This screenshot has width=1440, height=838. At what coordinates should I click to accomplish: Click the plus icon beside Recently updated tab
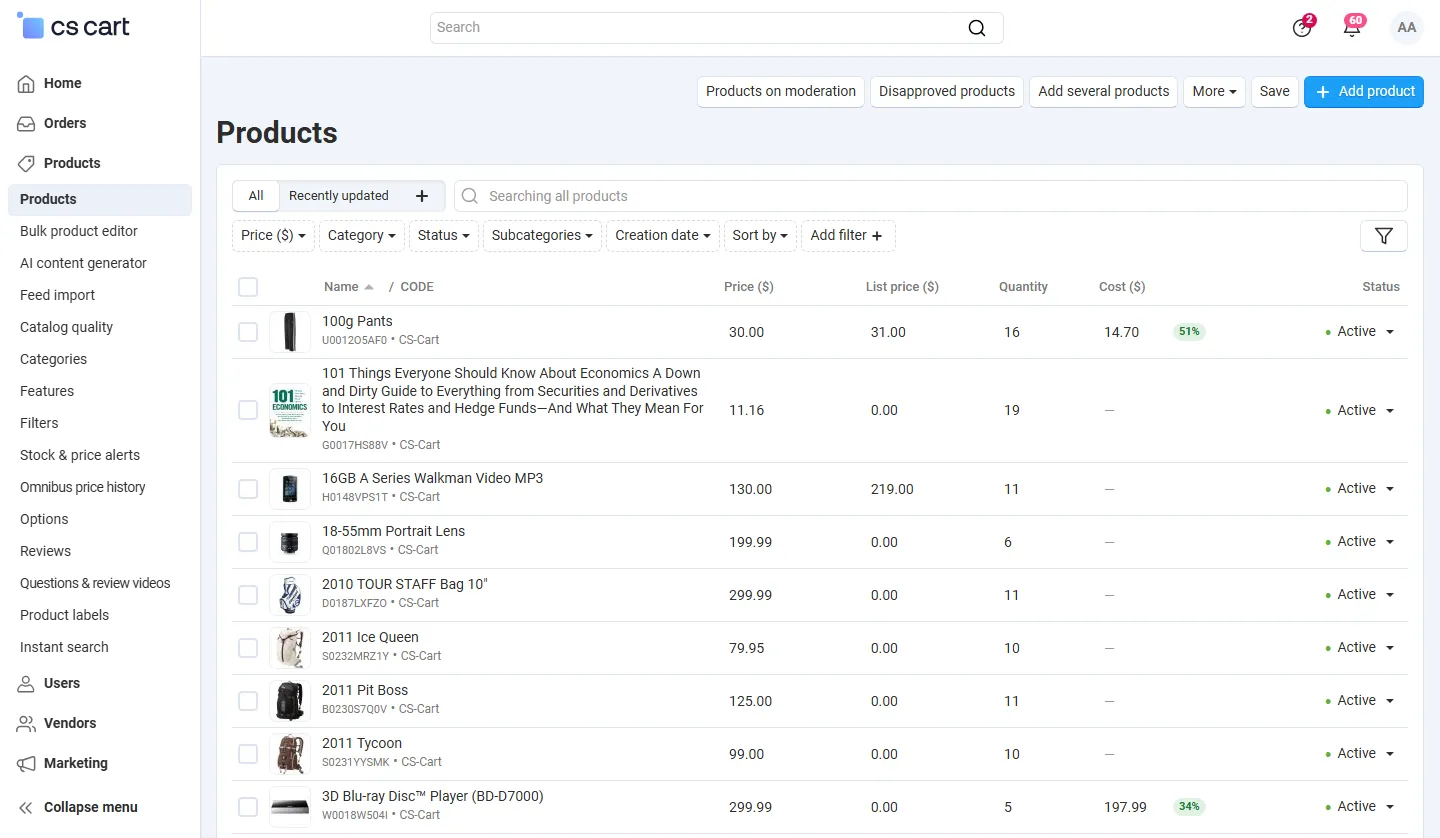(422, 196)
